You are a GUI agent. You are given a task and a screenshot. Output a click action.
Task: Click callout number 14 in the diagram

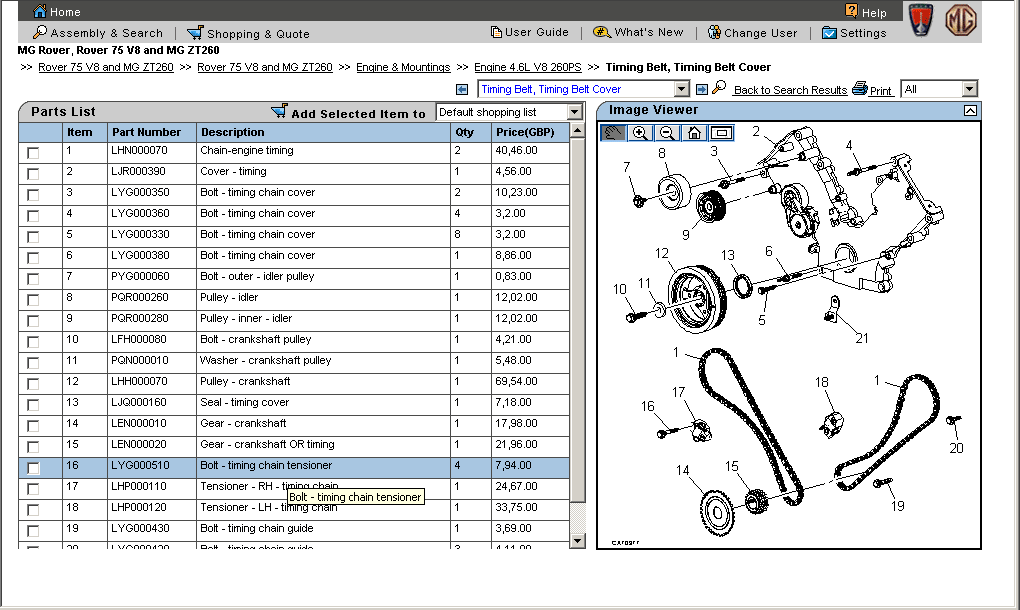coord(682,470)
